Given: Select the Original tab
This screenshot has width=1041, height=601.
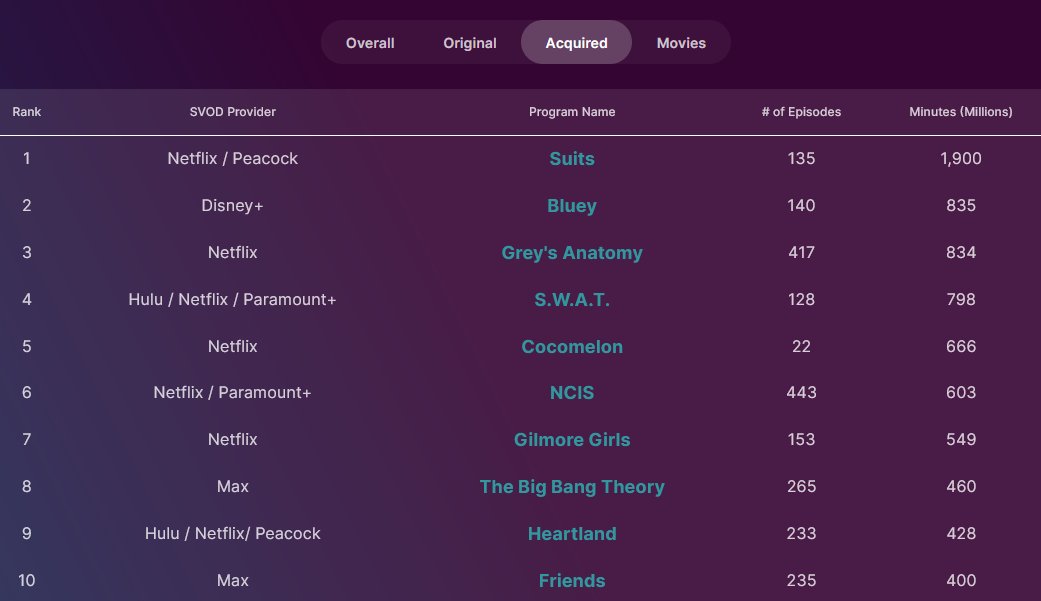Looking at the screenshot, I should [x=470, y=43].
